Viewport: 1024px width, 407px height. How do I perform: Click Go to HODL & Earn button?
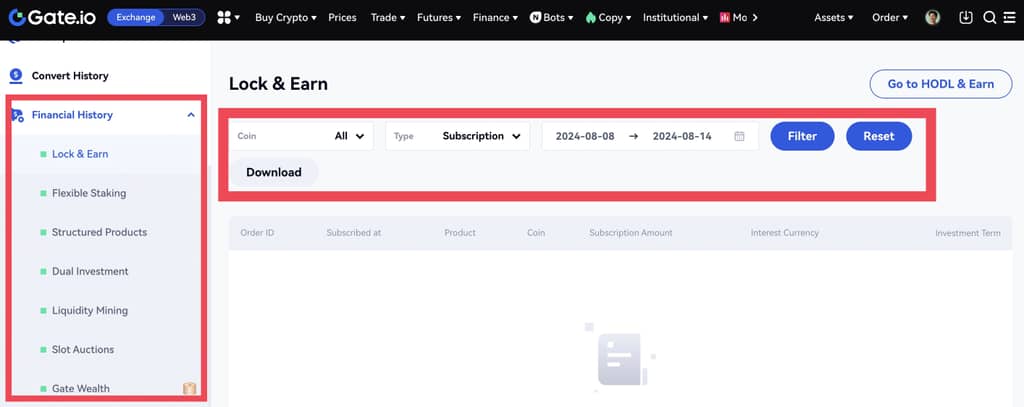click(x=940, y=84)
